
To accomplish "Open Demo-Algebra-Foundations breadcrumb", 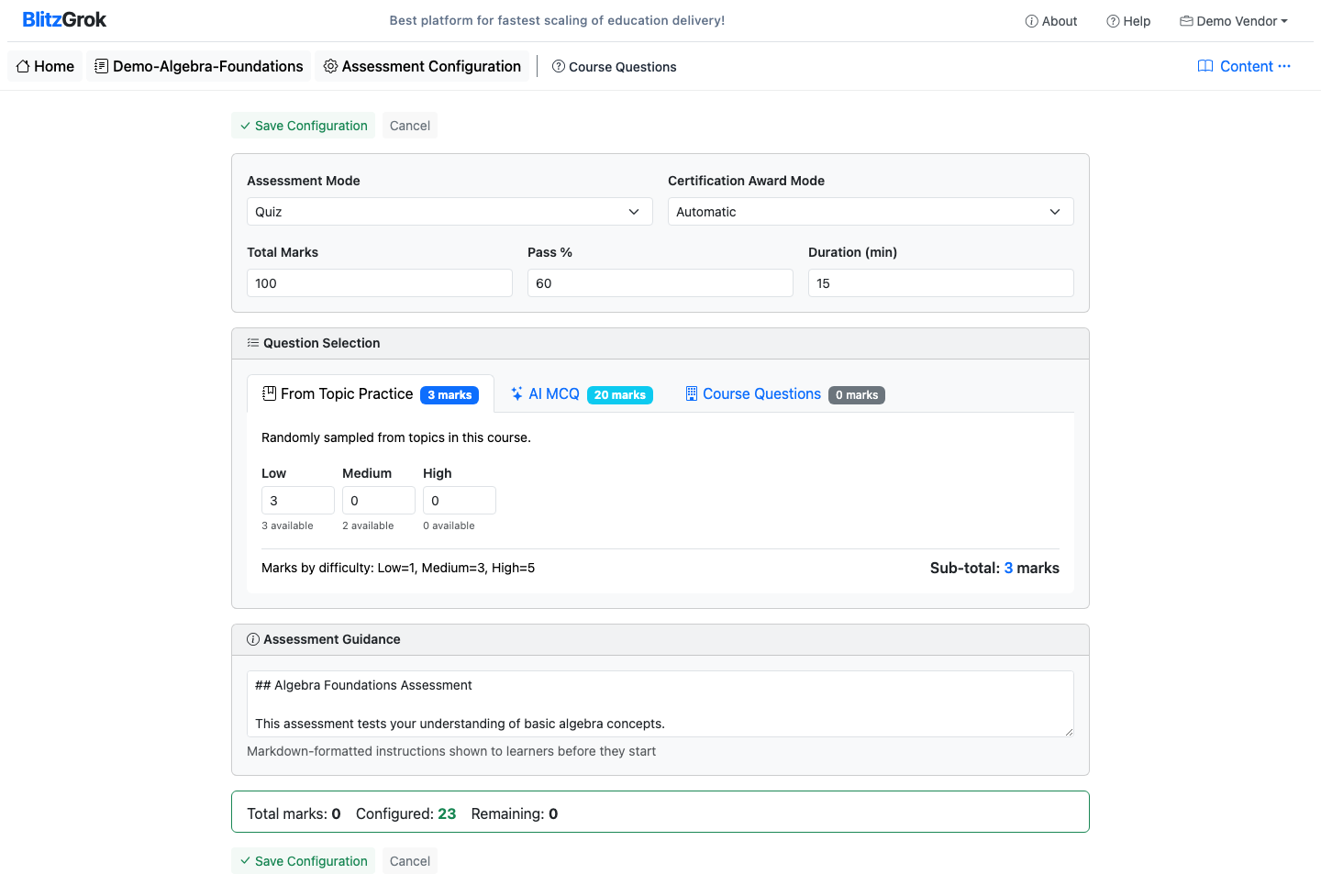I will coord(199,66).
